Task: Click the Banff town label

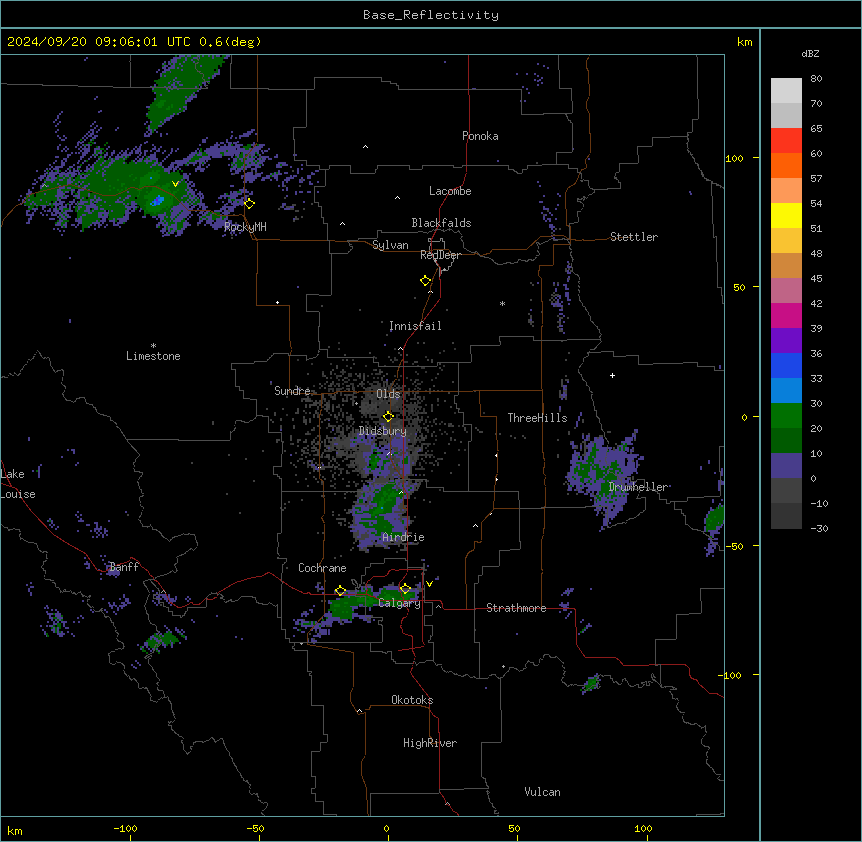Action: [124, 567]
